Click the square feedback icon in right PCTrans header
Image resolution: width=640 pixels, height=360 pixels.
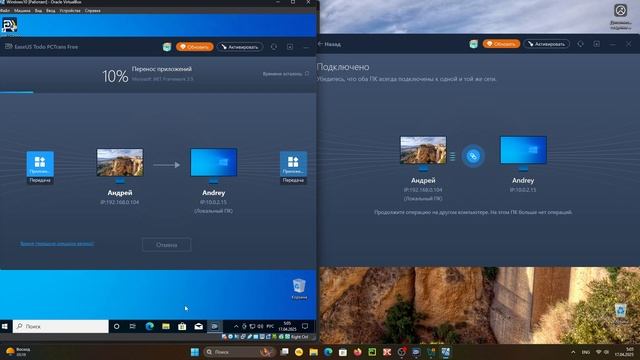coord(596,44)
